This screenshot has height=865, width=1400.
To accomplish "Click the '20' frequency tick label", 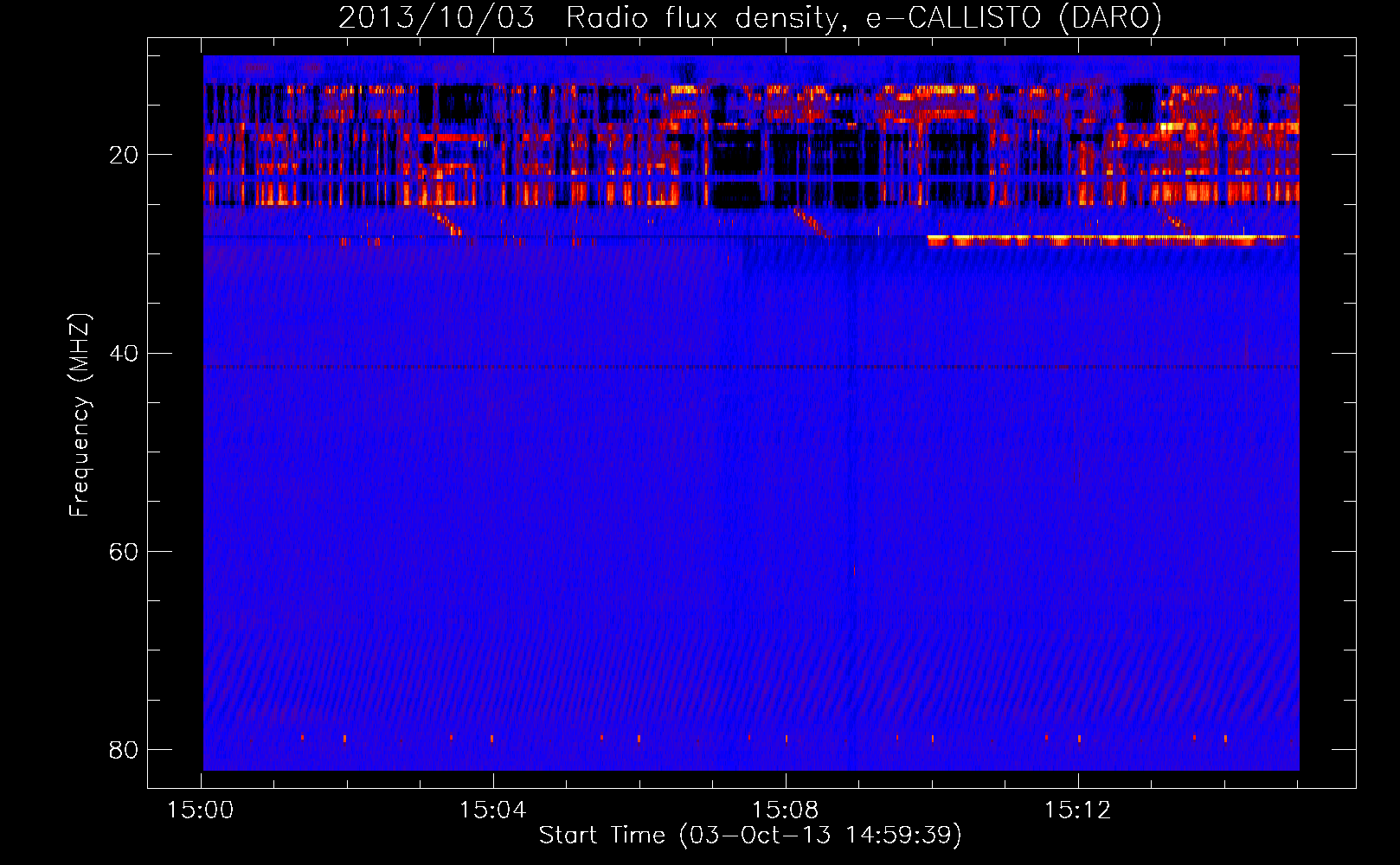I will pyautogui.click(x=124, y=155).
